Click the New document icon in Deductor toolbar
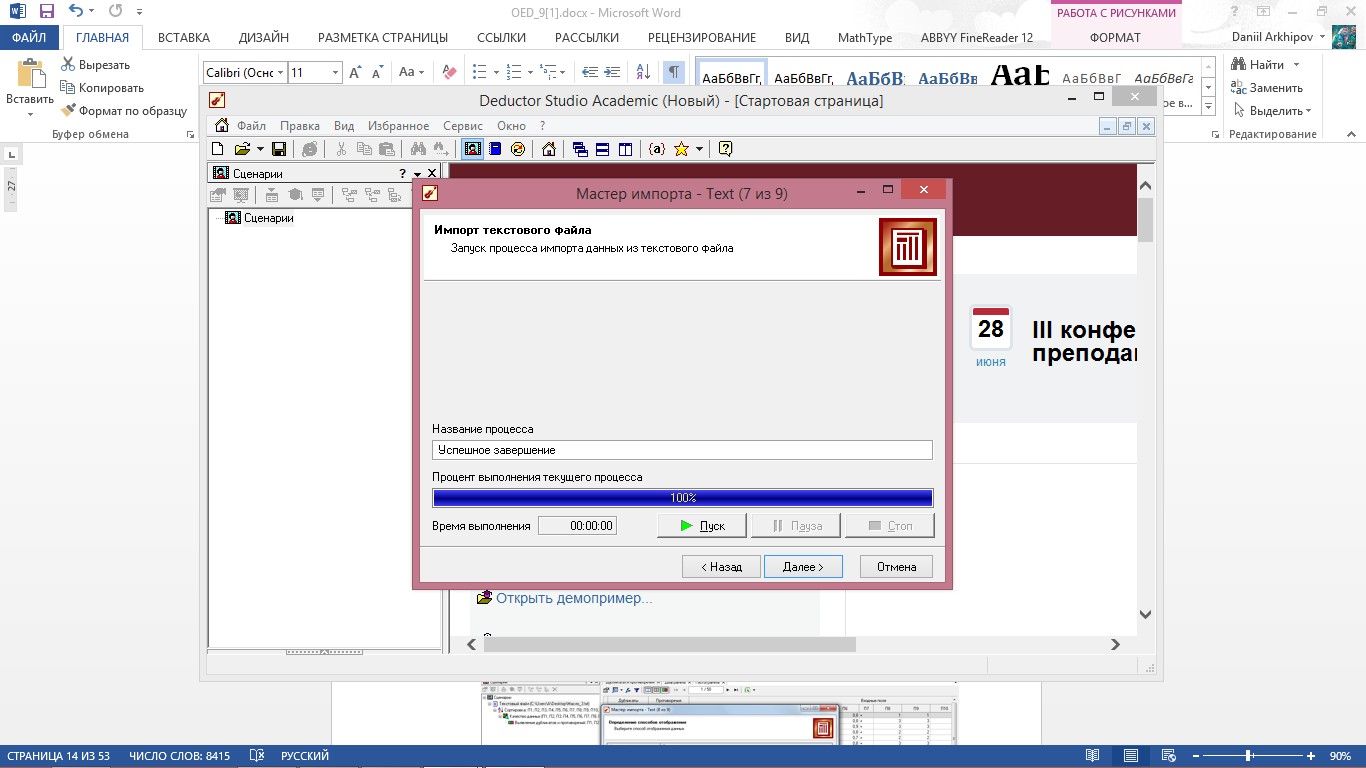The width and height of the screenshot is (1366, 768). click(x=218, y=149)
